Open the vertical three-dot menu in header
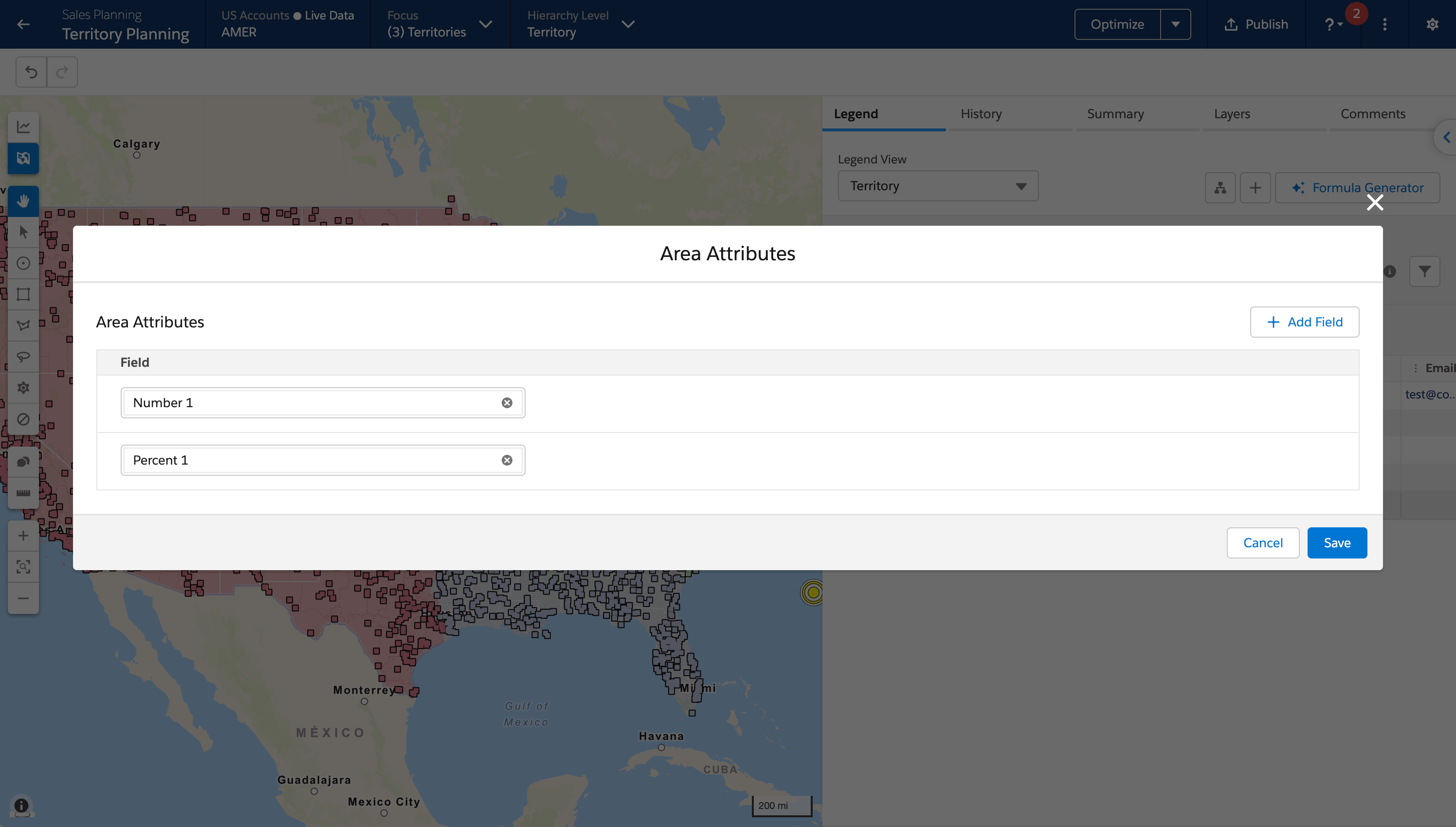 click(1385, 24)
